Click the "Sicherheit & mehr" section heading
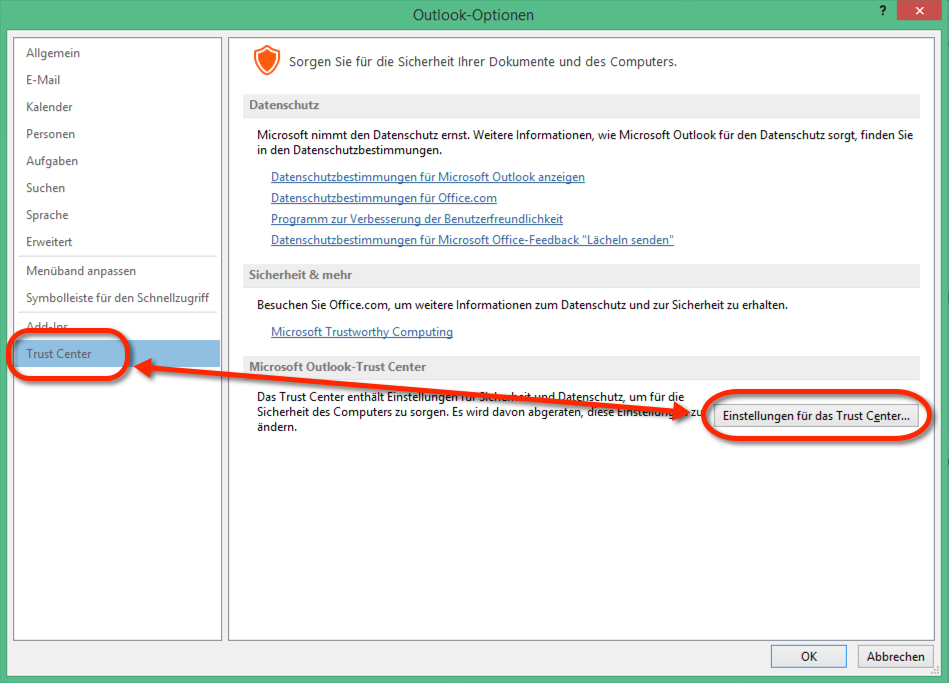Viewport: 949px width, 683px height. click(x=300, y=275)
